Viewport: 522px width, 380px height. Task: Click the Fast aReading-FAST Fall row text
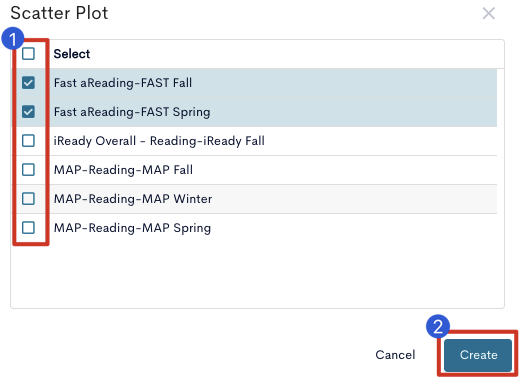point(123,83)
